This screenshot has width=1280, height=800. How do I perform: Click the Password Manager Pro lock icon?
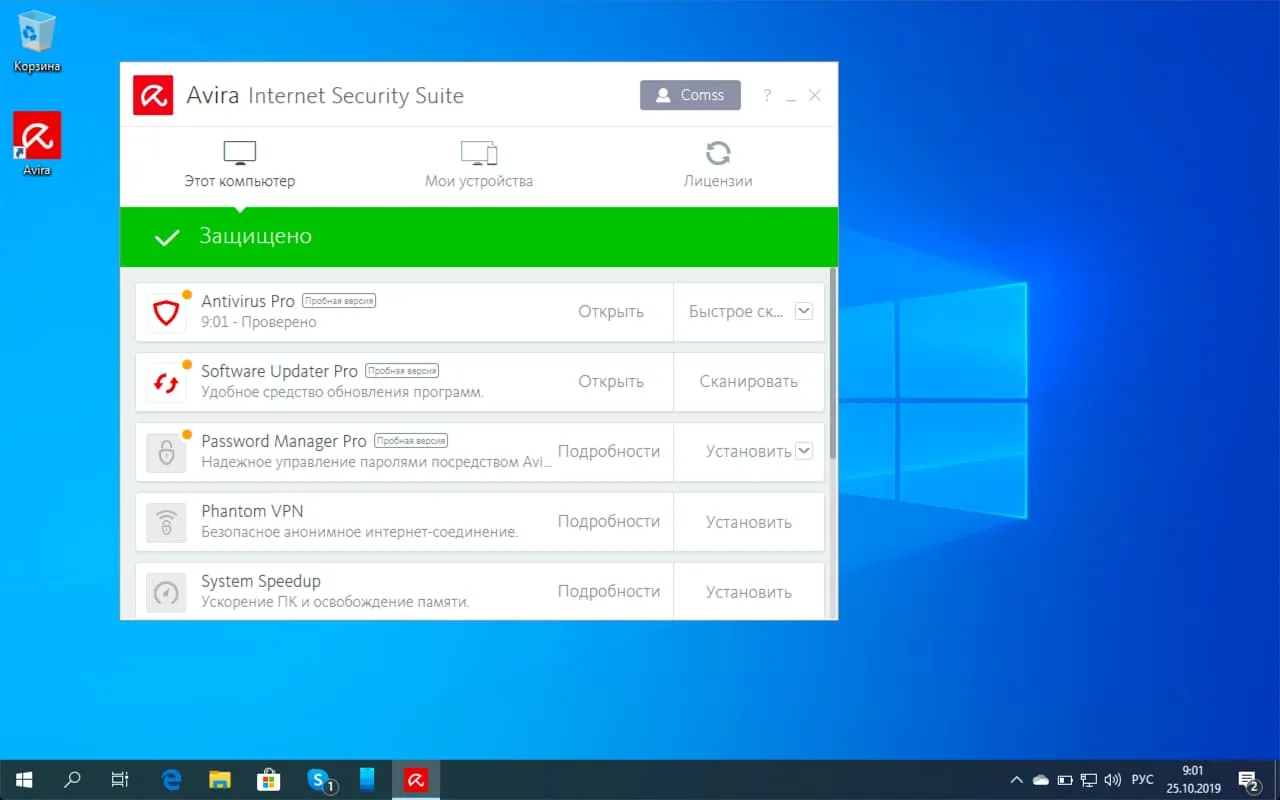tap(166, 452)
